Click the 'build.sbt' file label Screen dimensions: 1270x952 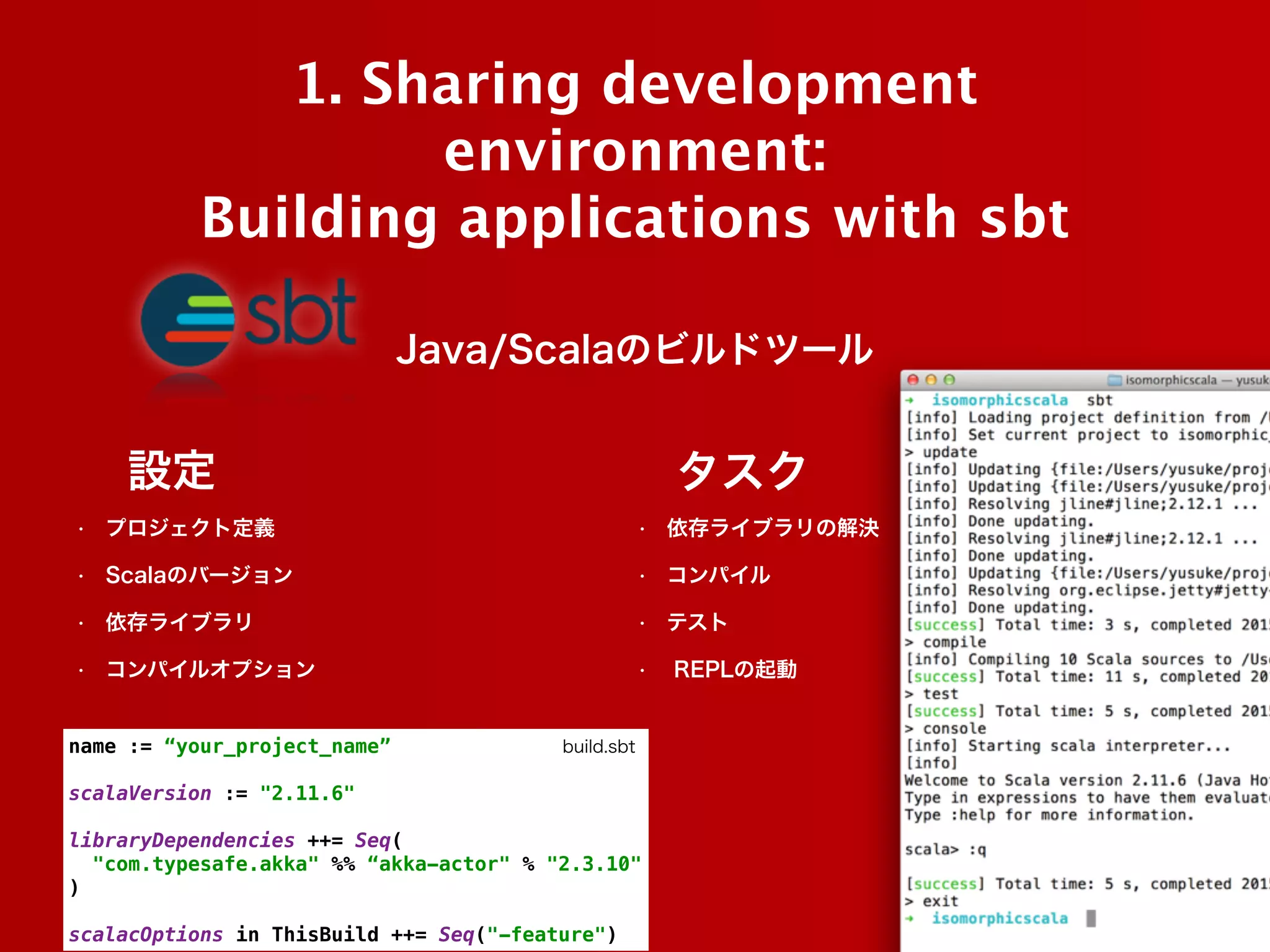coord(598,746)
